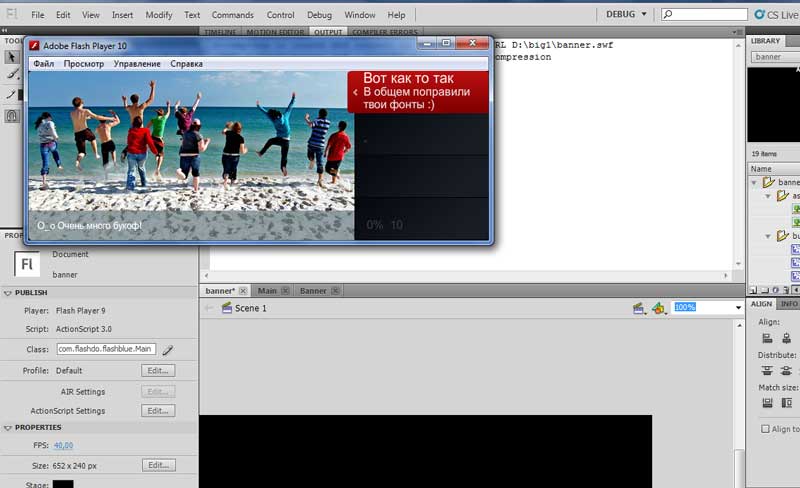Open the Window menu

point(360,15)
